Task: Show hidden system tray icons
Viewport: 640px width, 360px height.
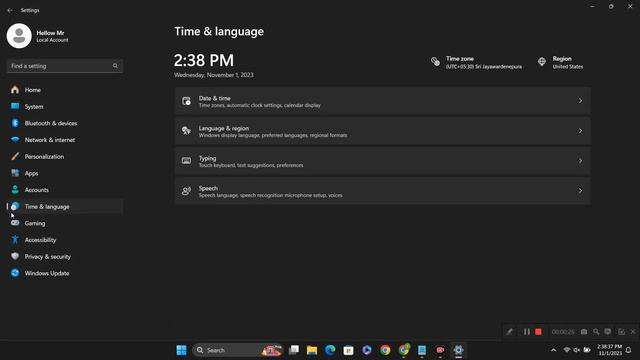Action: click(553, 350)
